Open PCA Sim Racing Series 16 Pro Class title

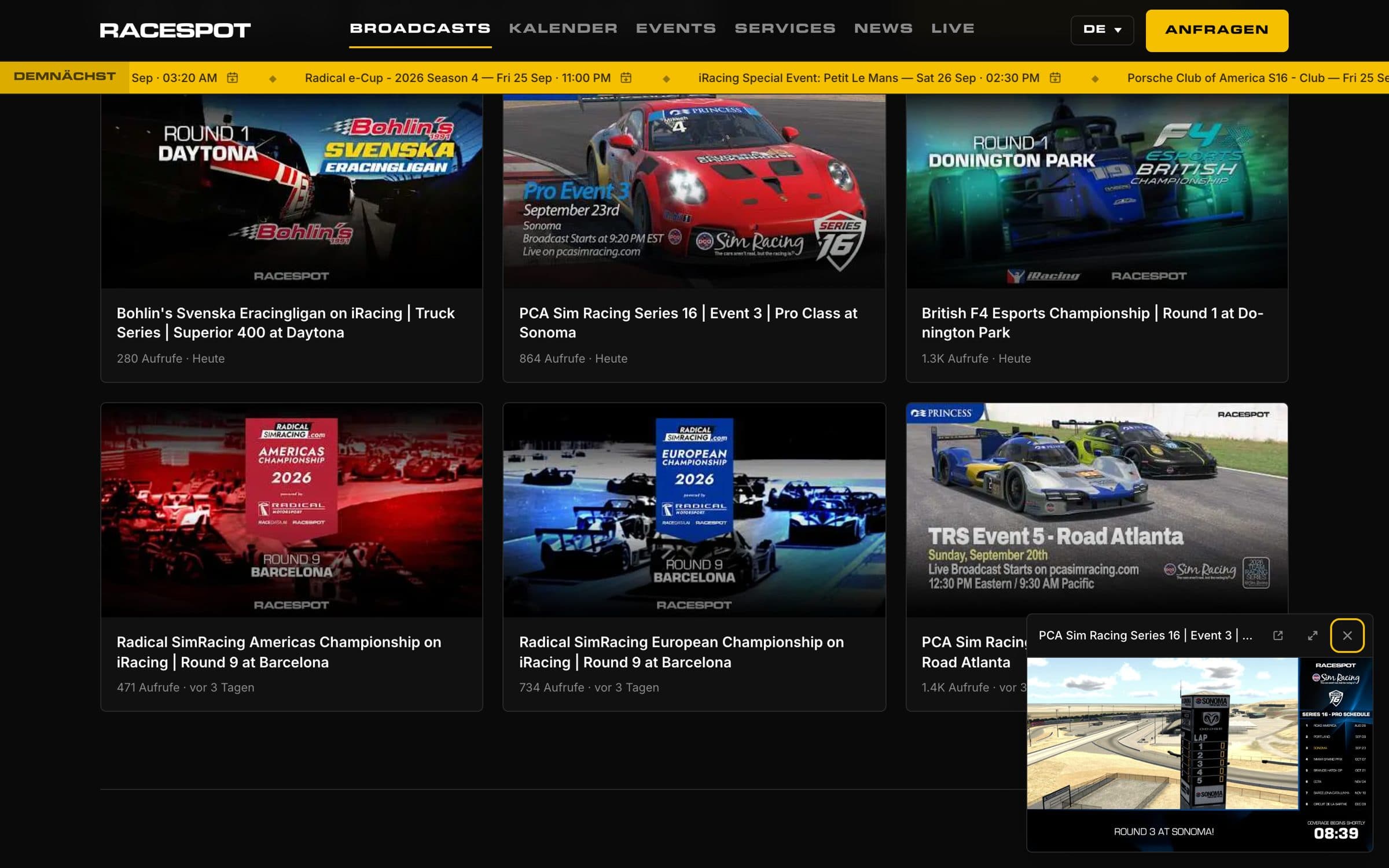click(688, 323)
